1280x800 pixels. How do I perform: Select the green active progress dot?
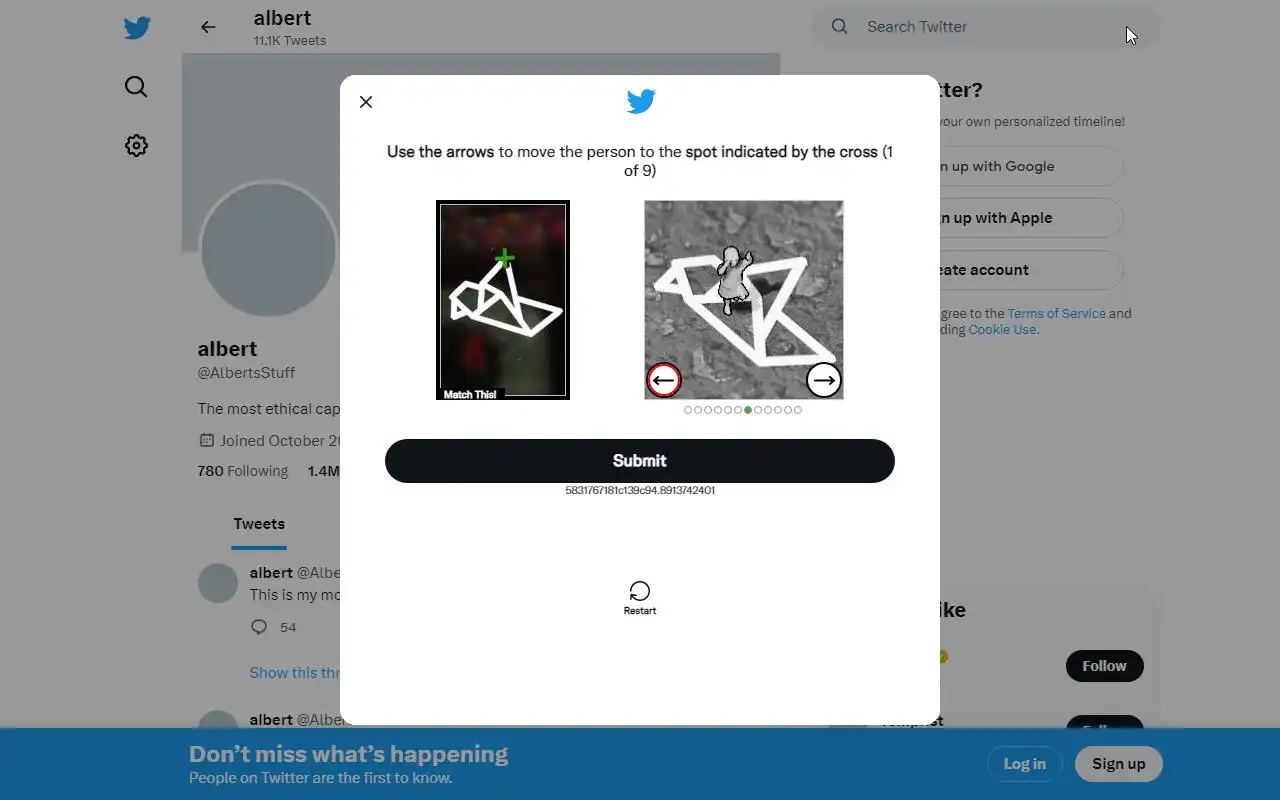point(748,410)
